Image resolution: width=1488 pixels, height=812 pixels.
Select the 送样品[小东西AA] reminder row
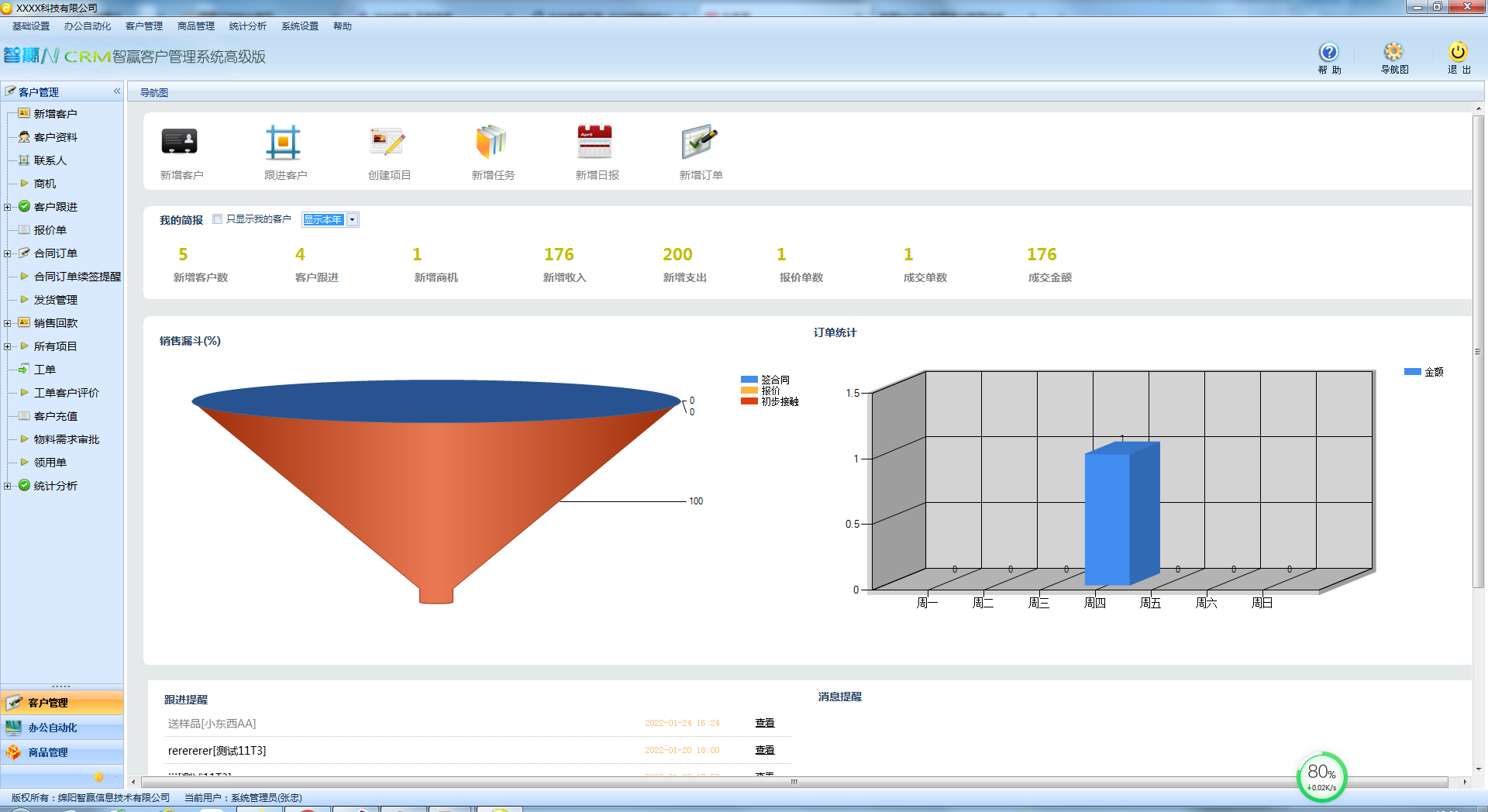point(477,724)
